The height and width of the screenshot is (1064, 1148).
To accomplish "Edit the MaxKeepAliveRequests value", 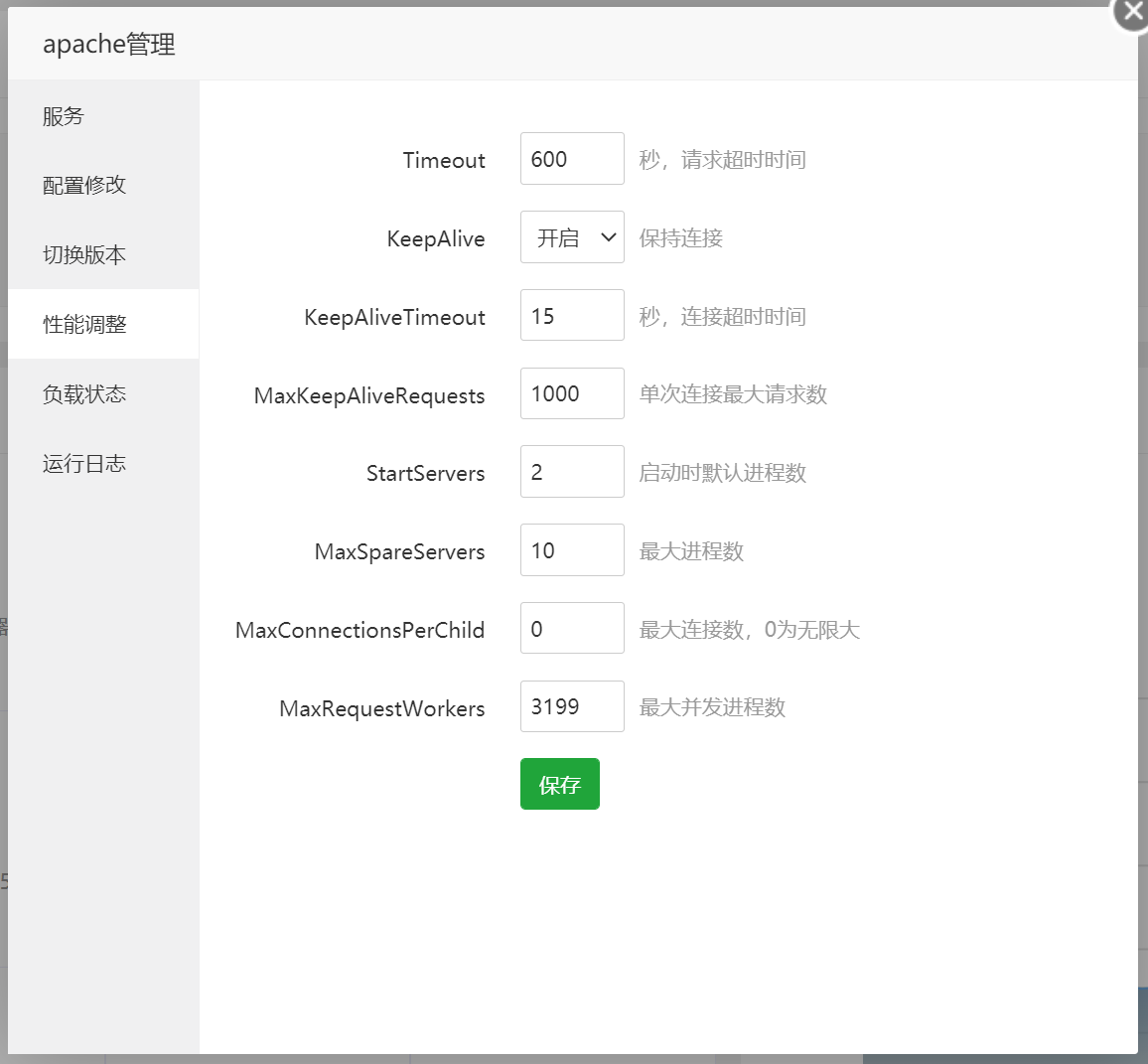I will tap(572, 394).
